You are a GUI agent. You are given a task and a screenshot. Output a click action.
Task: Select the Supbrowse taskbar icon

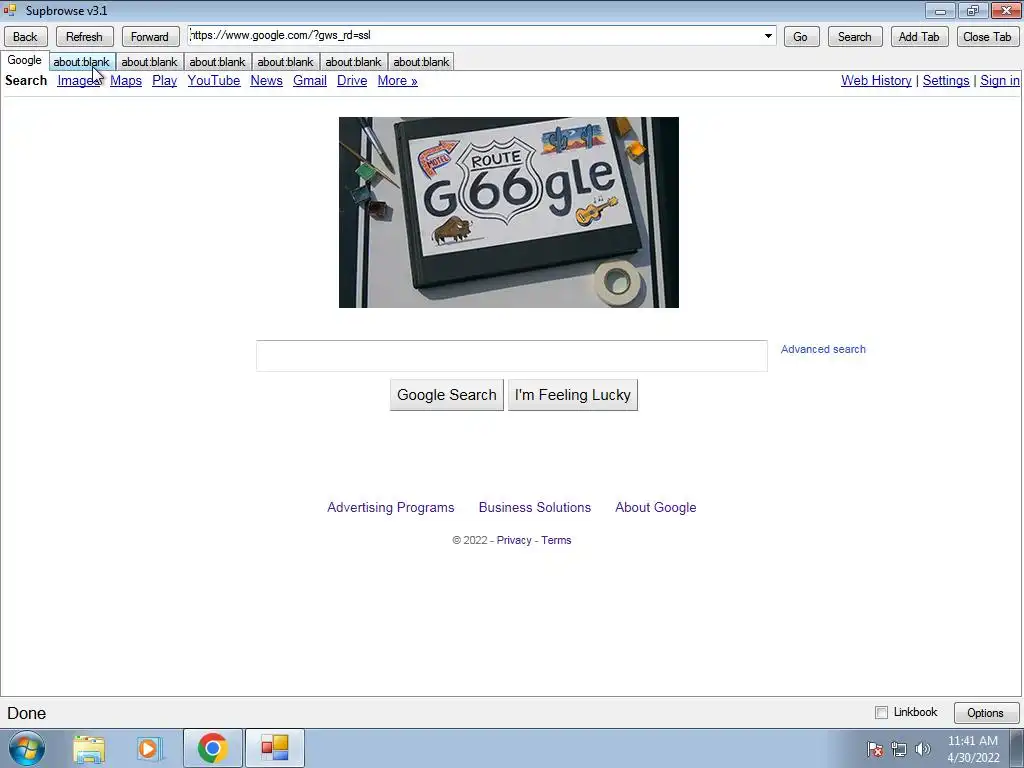275,748
